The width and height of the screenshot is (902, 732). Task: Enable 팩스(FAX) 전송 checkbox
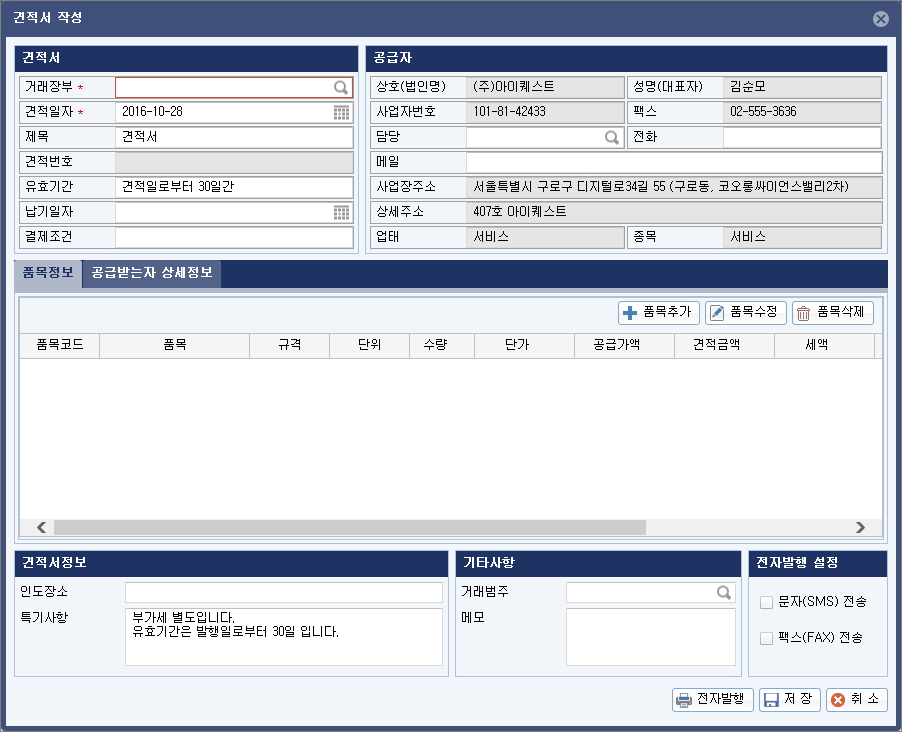coord(766,638)
